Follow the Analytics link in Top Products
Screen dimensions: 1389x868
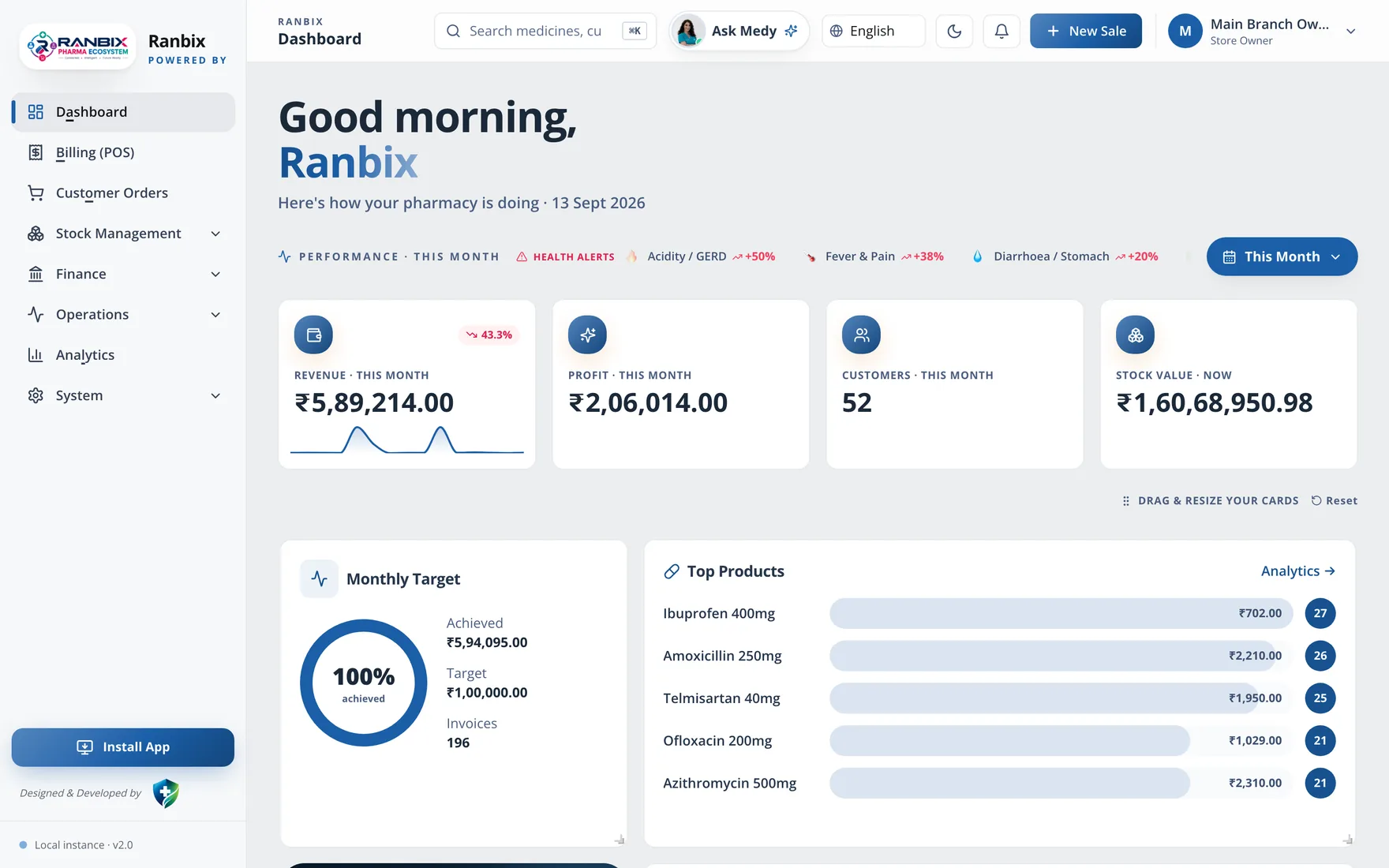1298,571
